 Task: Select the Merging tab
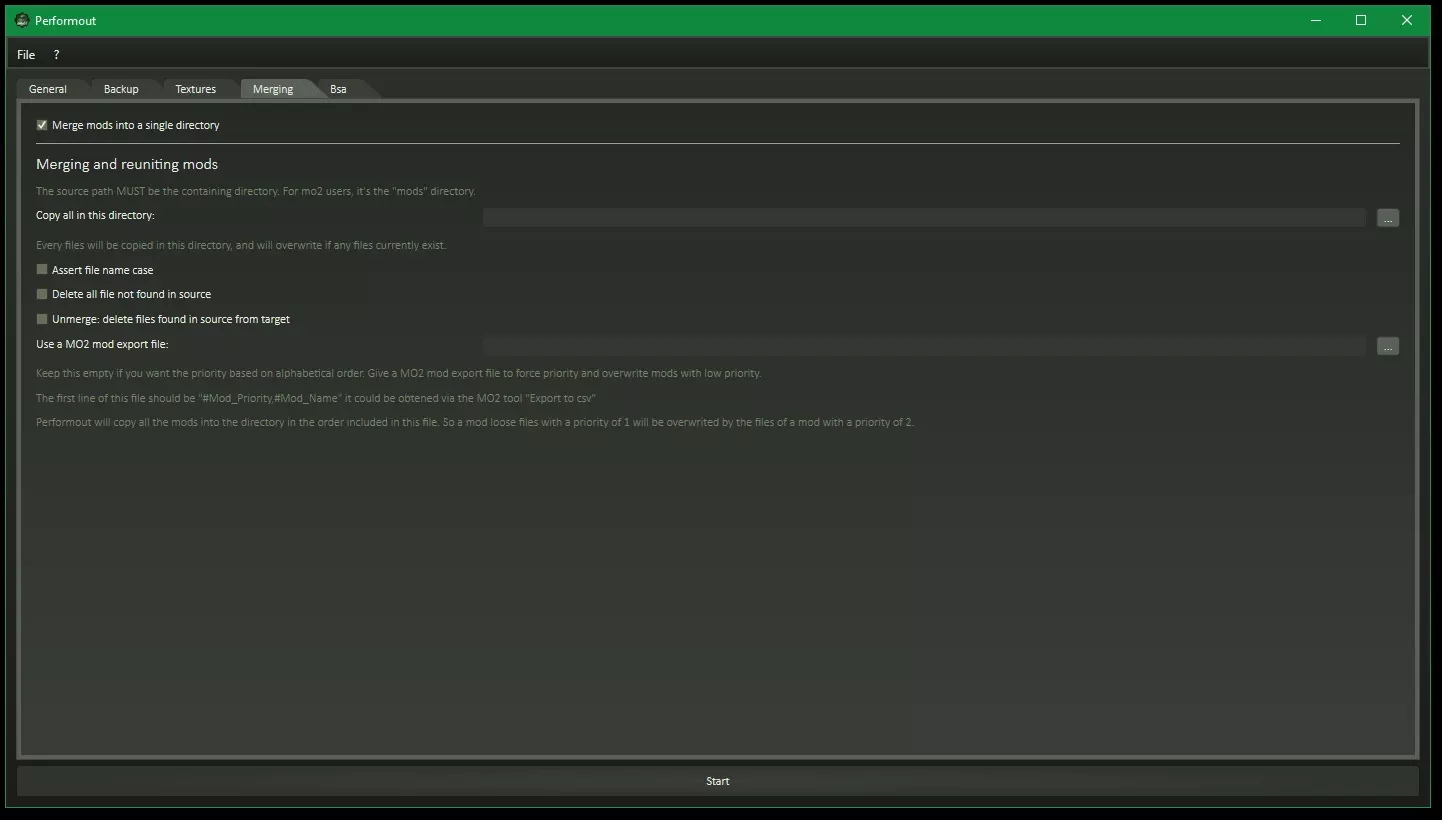pyautogui.click(x=273, y=89)
